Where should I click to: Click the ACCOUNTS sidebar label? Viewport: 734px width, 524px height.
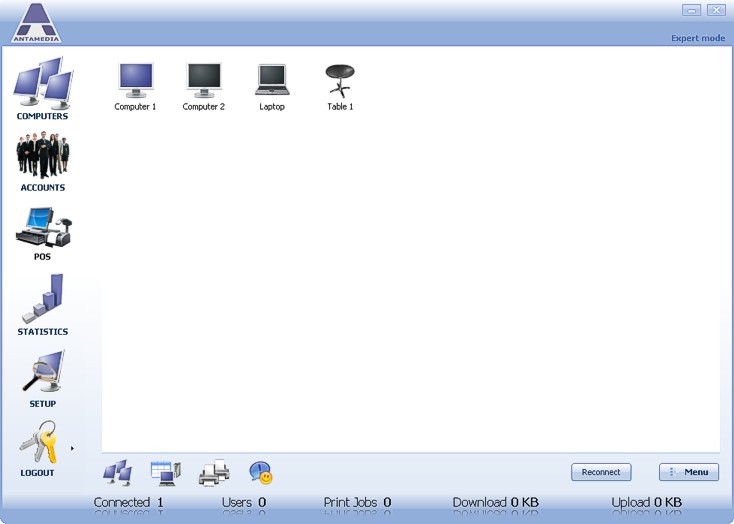43,188
